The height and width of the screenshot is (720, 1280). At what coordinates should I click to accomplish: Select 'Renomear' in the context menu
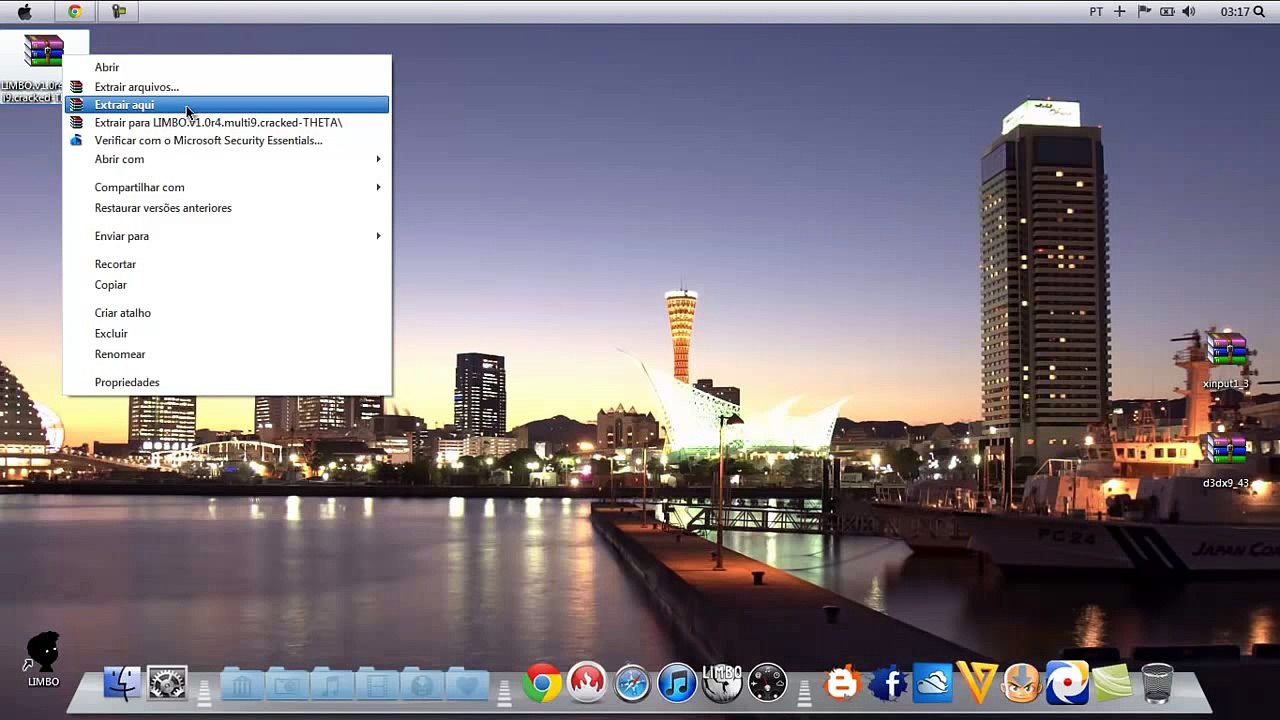120,354
